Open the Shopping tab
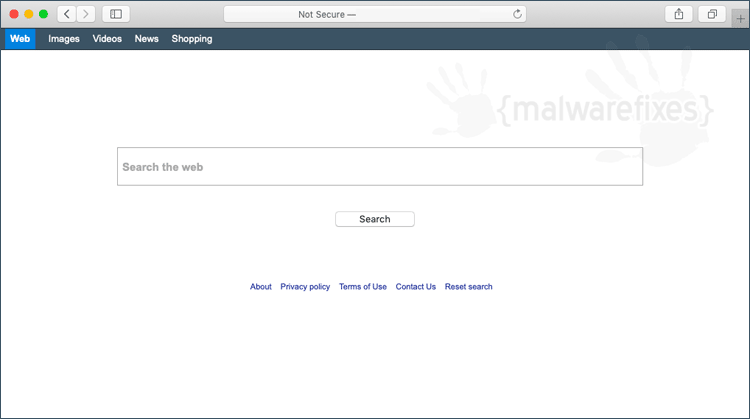Screen dimensions: 750x419 pyautogui.click(x=192, y=39)
